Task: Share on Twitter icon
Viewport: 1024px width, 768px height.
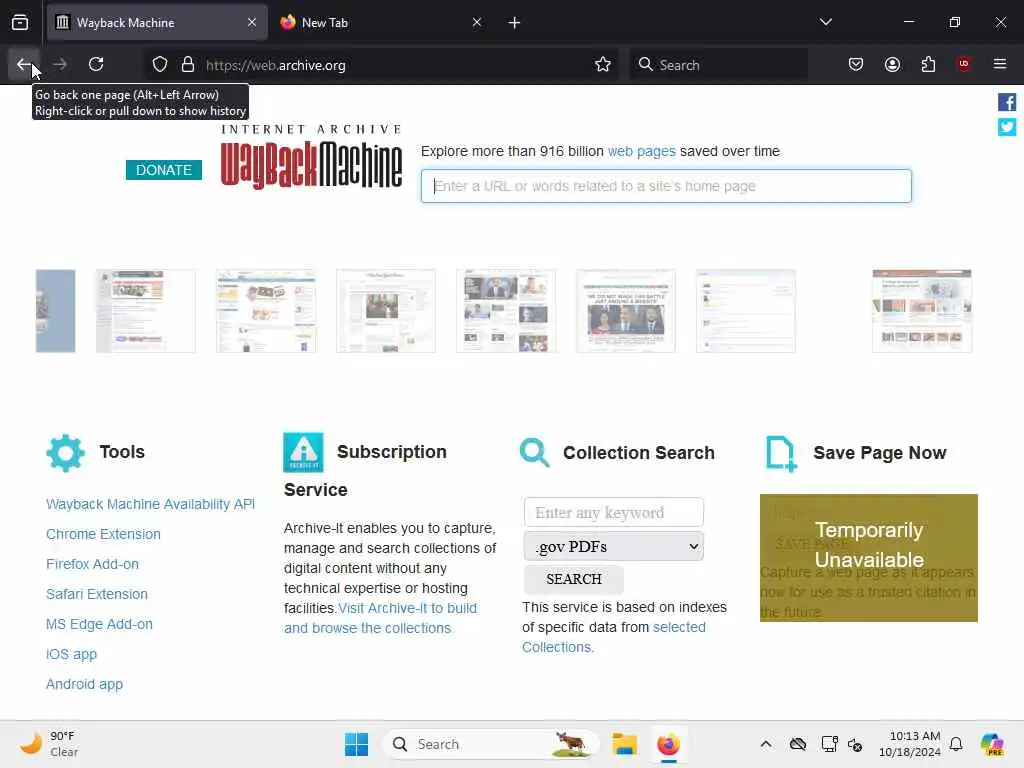Action: click(x=1006, y=127)
